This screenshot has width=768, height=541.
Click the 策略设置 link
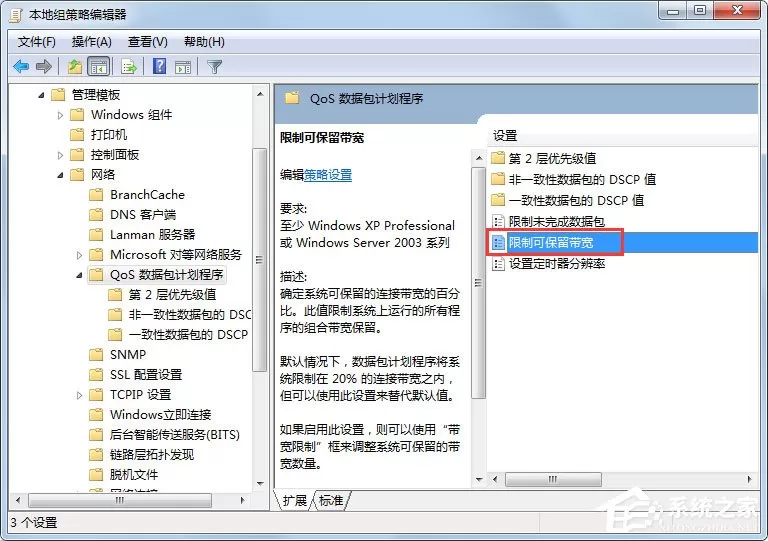[328, 175]
